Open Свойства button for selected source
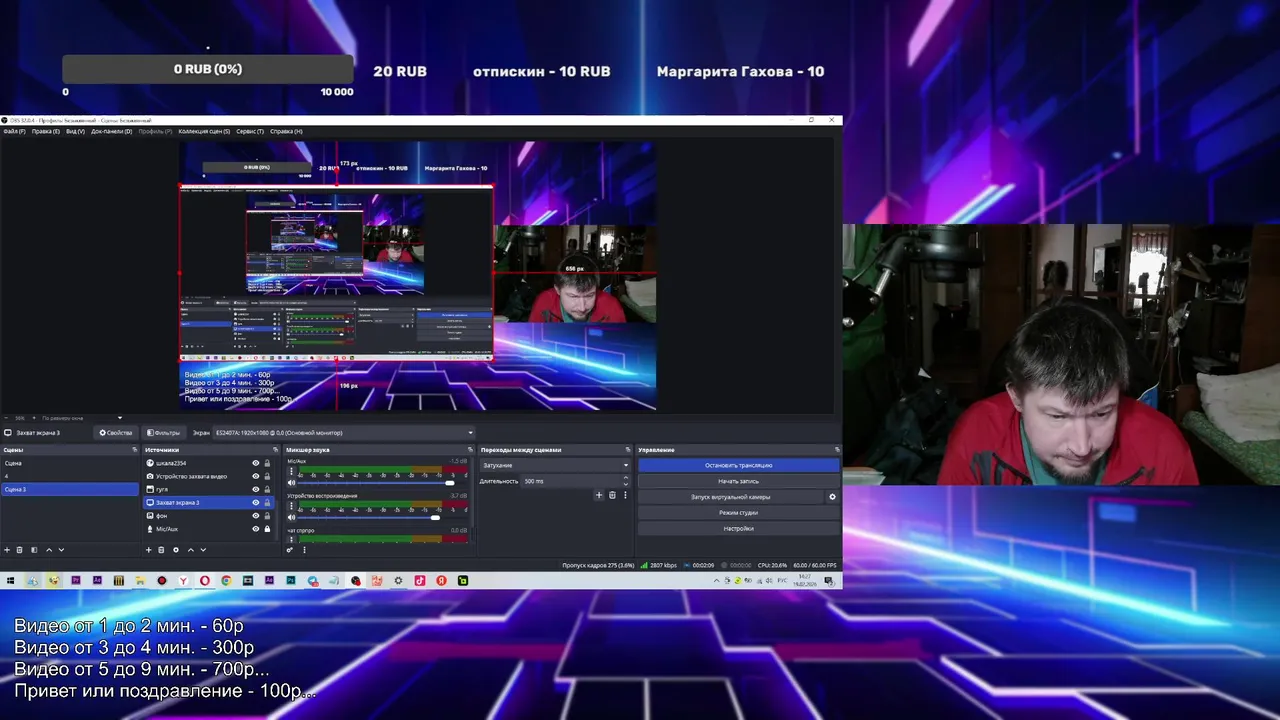The height and width of the screenshot is (720, 1280). pos(116,433)
